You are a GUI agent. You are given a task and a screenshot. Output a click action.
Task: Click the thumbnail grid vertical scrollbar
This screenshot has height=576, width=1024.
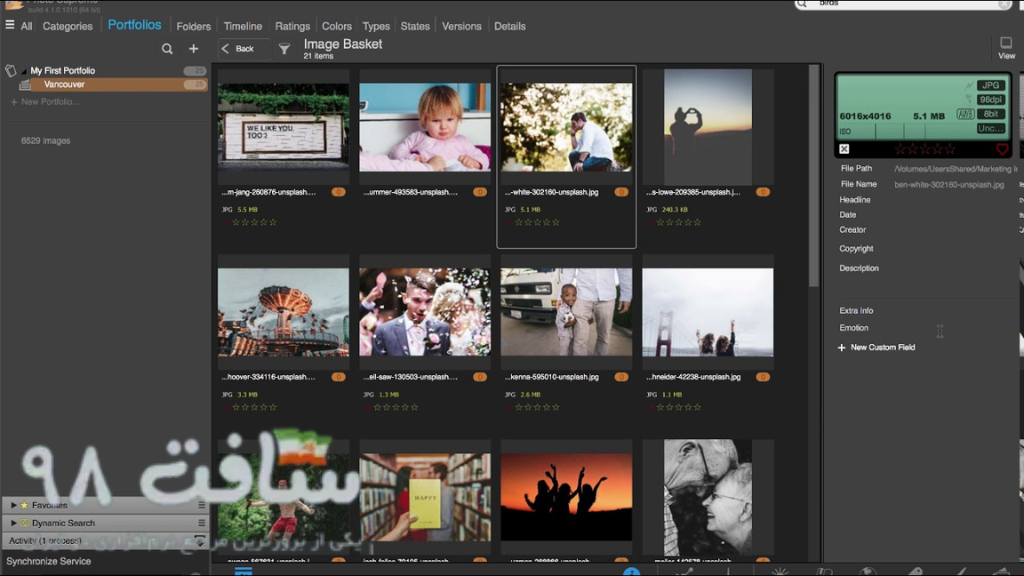coord(814,176)
